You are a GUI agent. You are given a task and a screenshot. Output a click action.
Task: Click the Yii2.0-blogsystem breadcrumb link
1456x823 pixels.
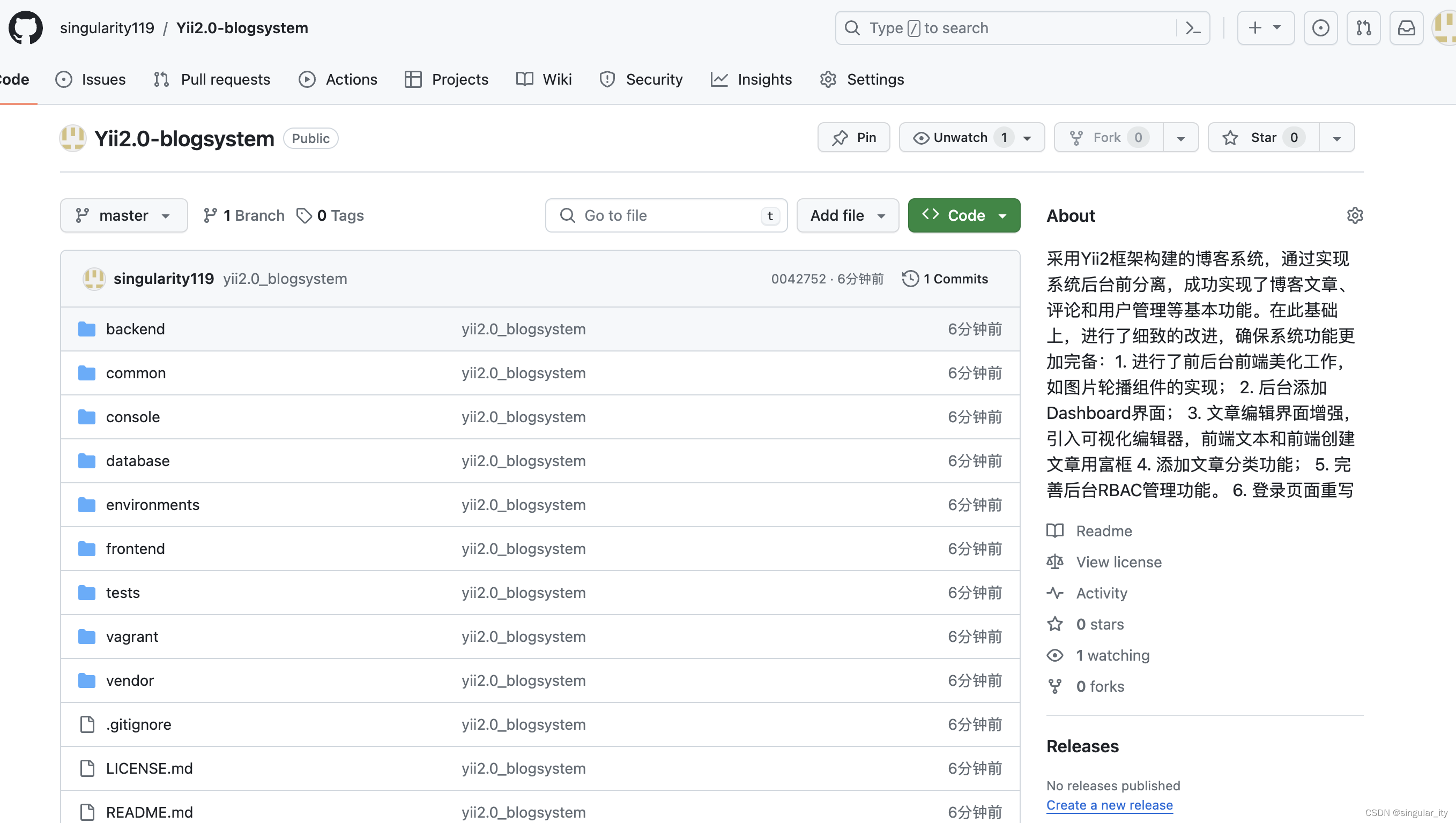(242, 28)
